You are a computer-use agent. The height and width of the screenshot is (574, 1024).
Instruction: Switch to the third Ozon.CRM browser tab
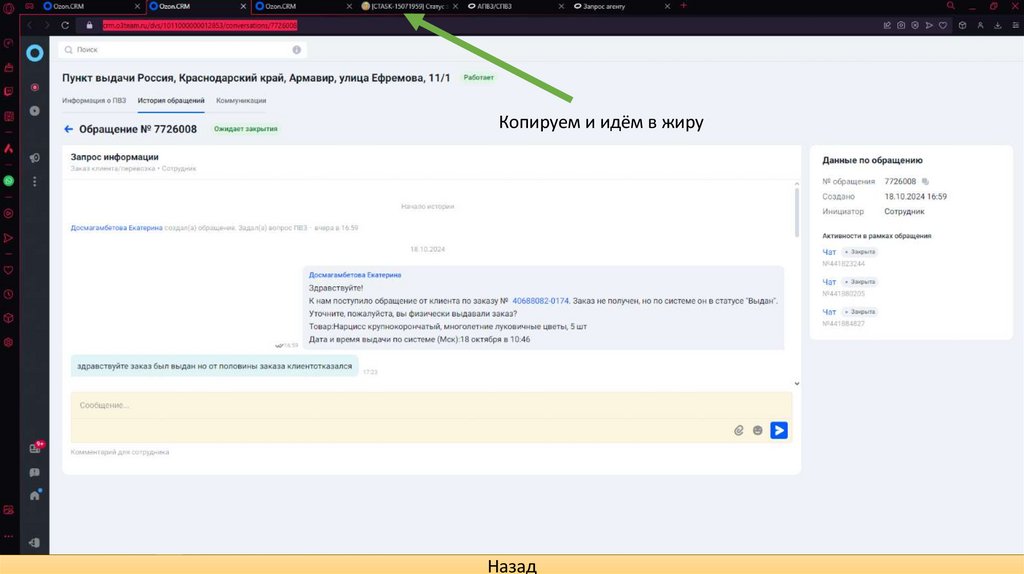304,6
